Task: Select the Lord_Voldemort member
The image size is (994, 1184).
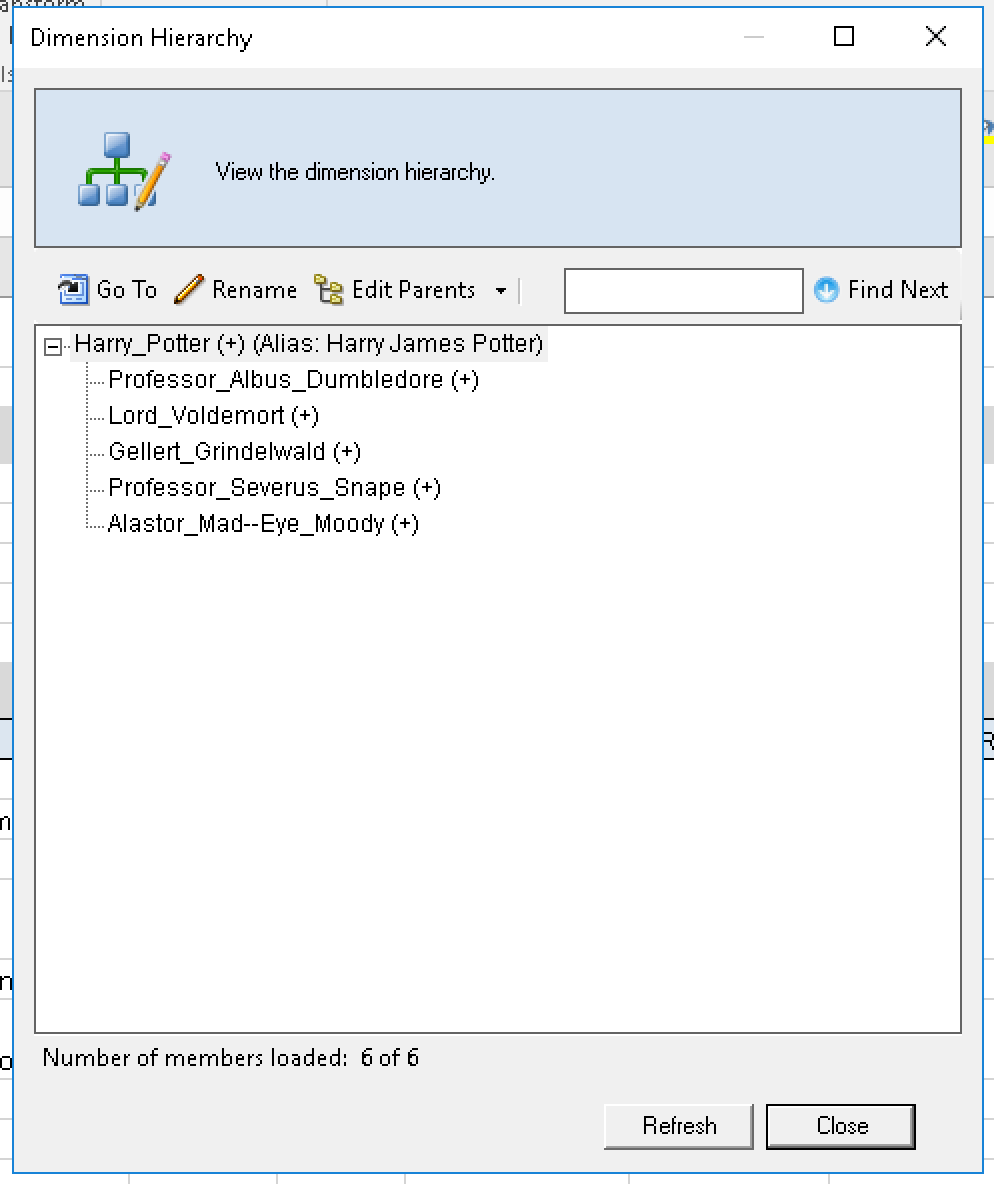Action: (x=213, y=416)
